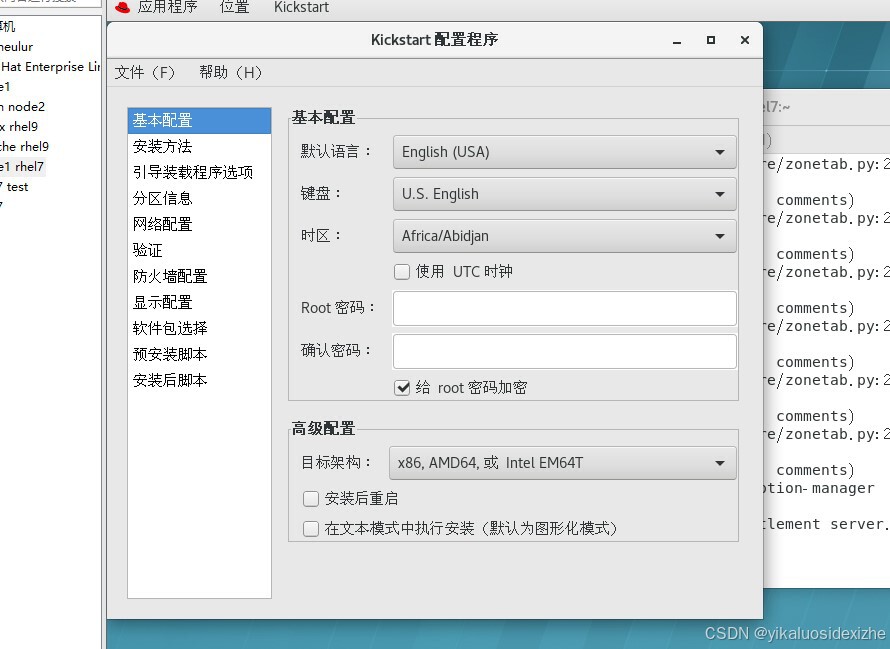Enable 在文本模式中执行安装 checkbox

310,529
